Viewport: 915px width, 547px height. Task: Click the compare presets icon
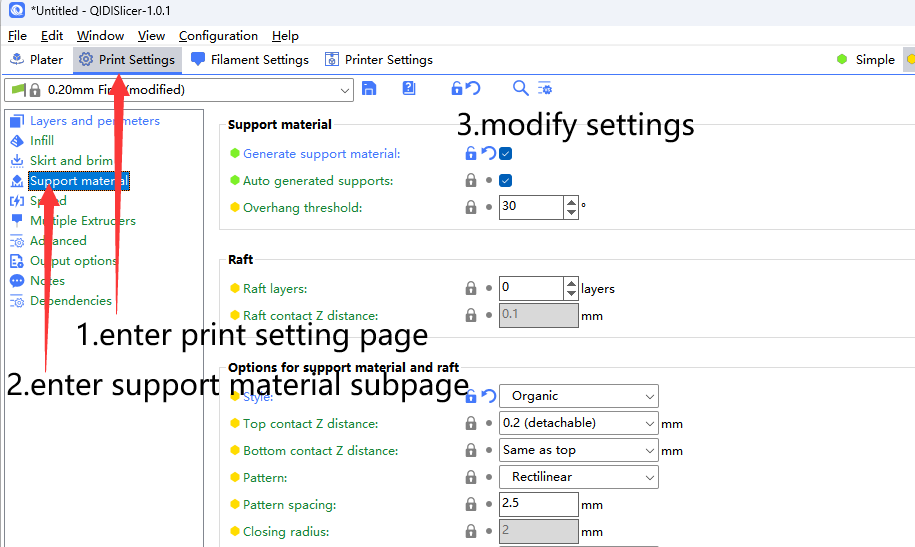(545, 89)
